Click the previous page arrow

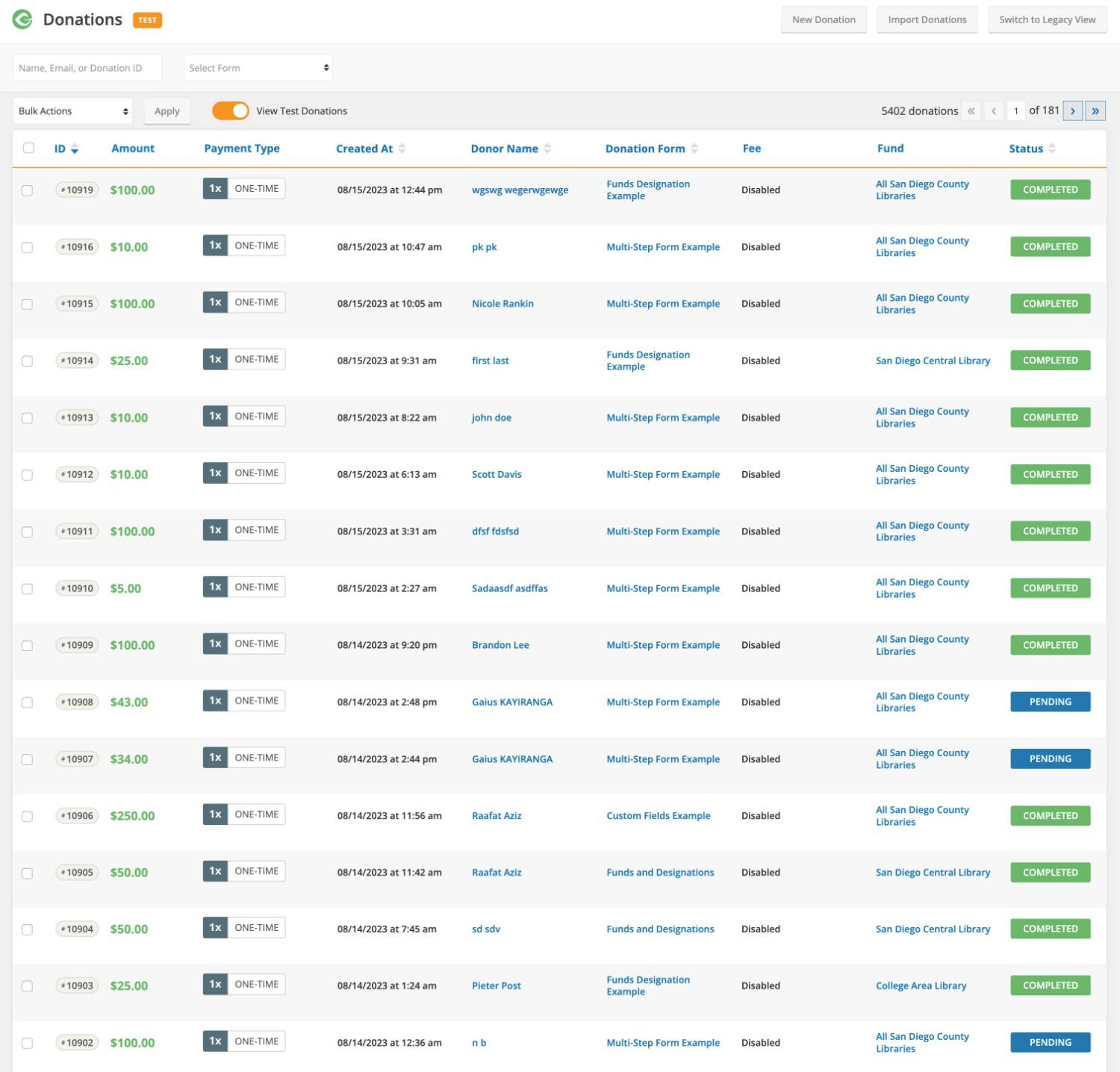tap(993, 110)
